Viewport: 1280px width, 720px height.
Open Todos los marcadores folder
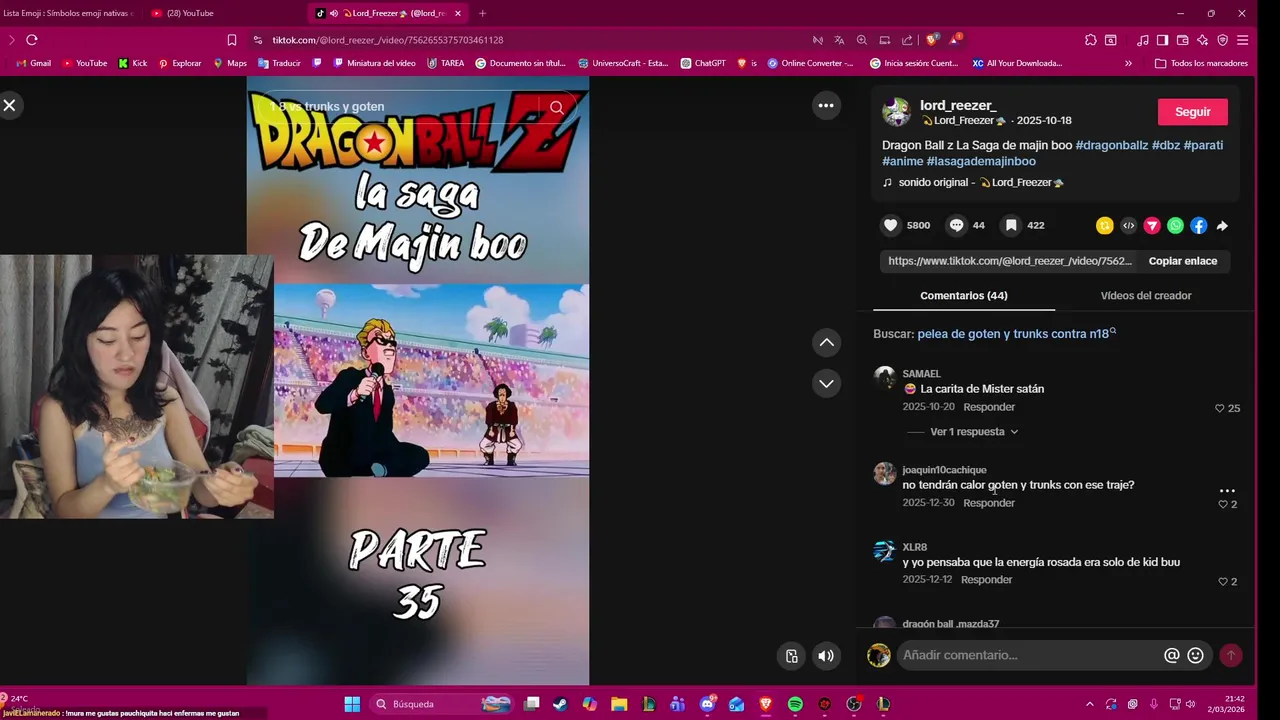(x=1201, y=63)
